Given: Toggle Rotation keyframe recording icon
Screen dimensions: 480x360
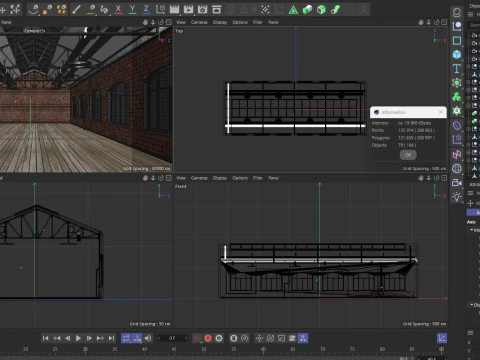Looking at the screenshot, I should 270,338.
